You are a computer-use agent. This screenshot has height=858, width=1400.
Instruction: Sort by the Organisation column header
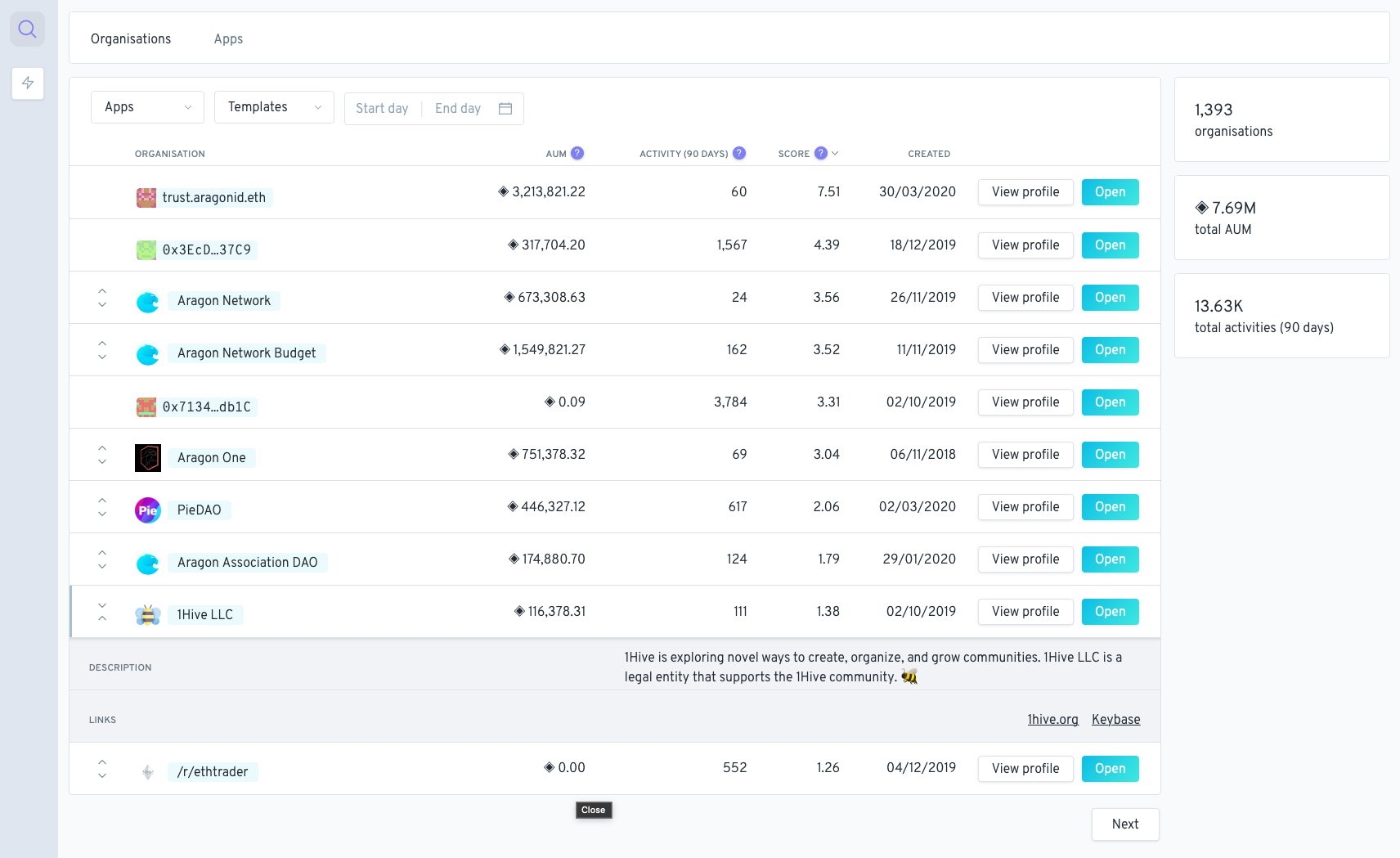point(170,154)
